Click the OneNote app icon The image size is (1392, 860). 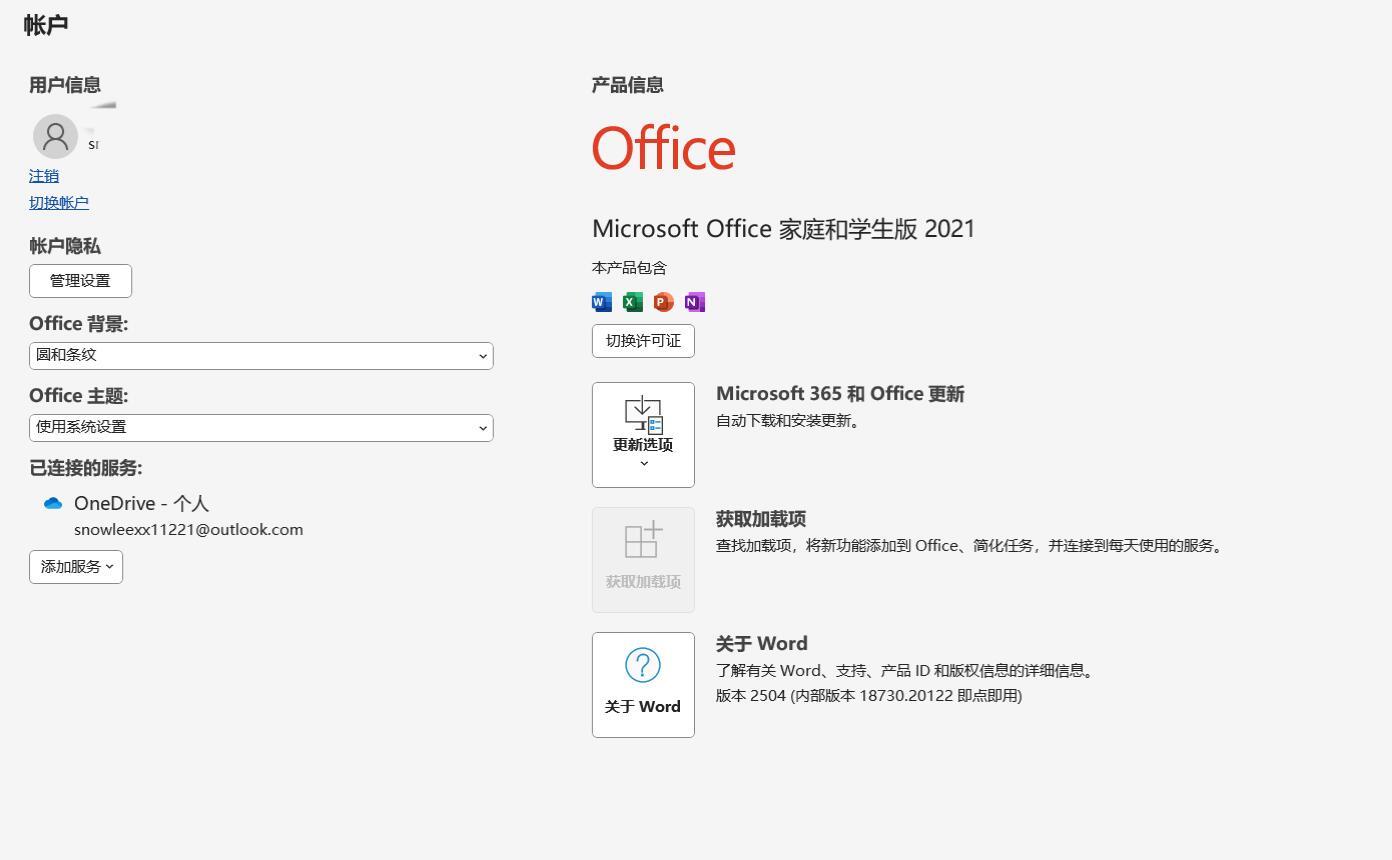695,302
